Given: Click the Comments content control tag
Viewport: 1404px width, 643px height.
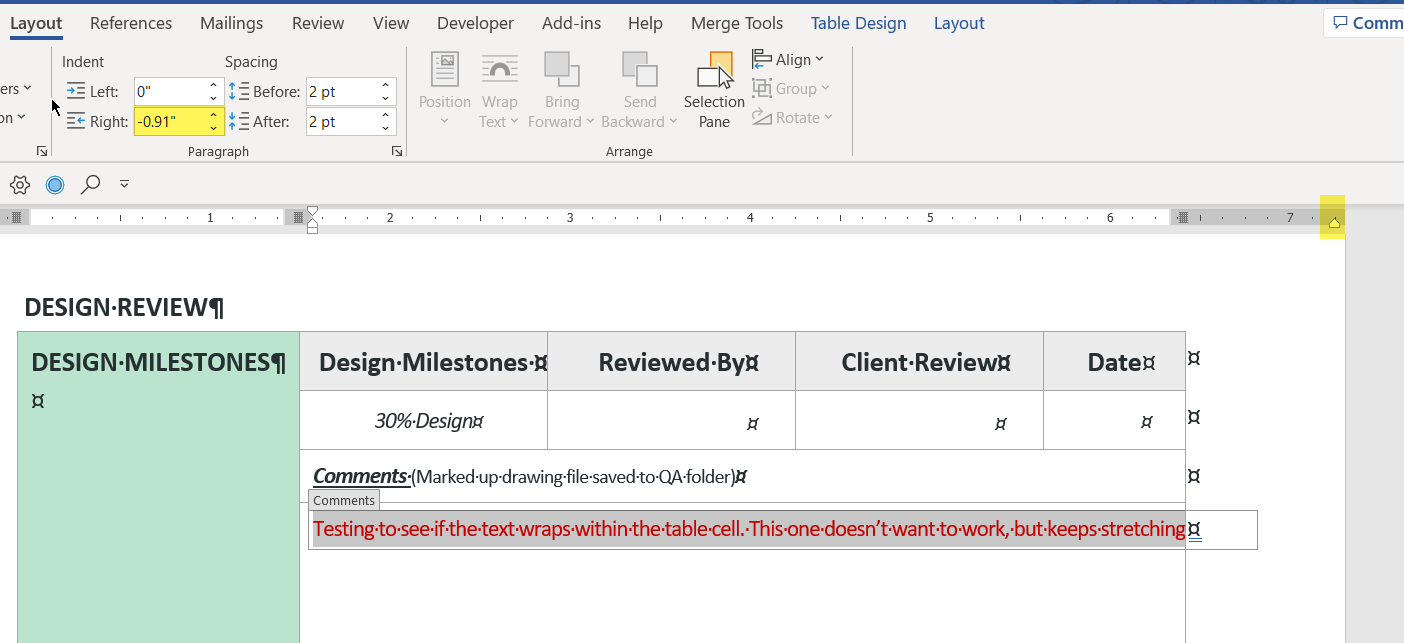Looking at the screenshot, I should 344,501.
